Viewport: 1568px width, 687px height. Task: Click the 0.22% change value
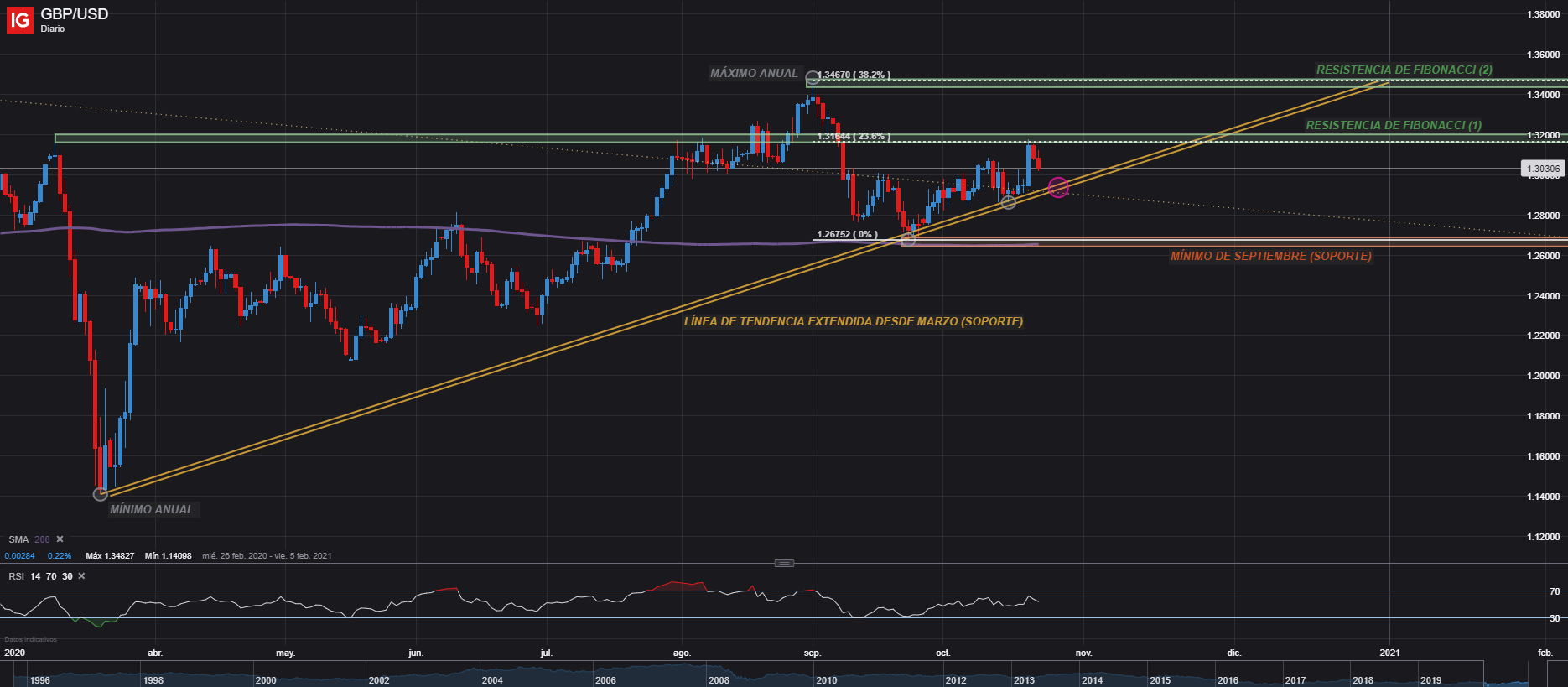[60, 555]
